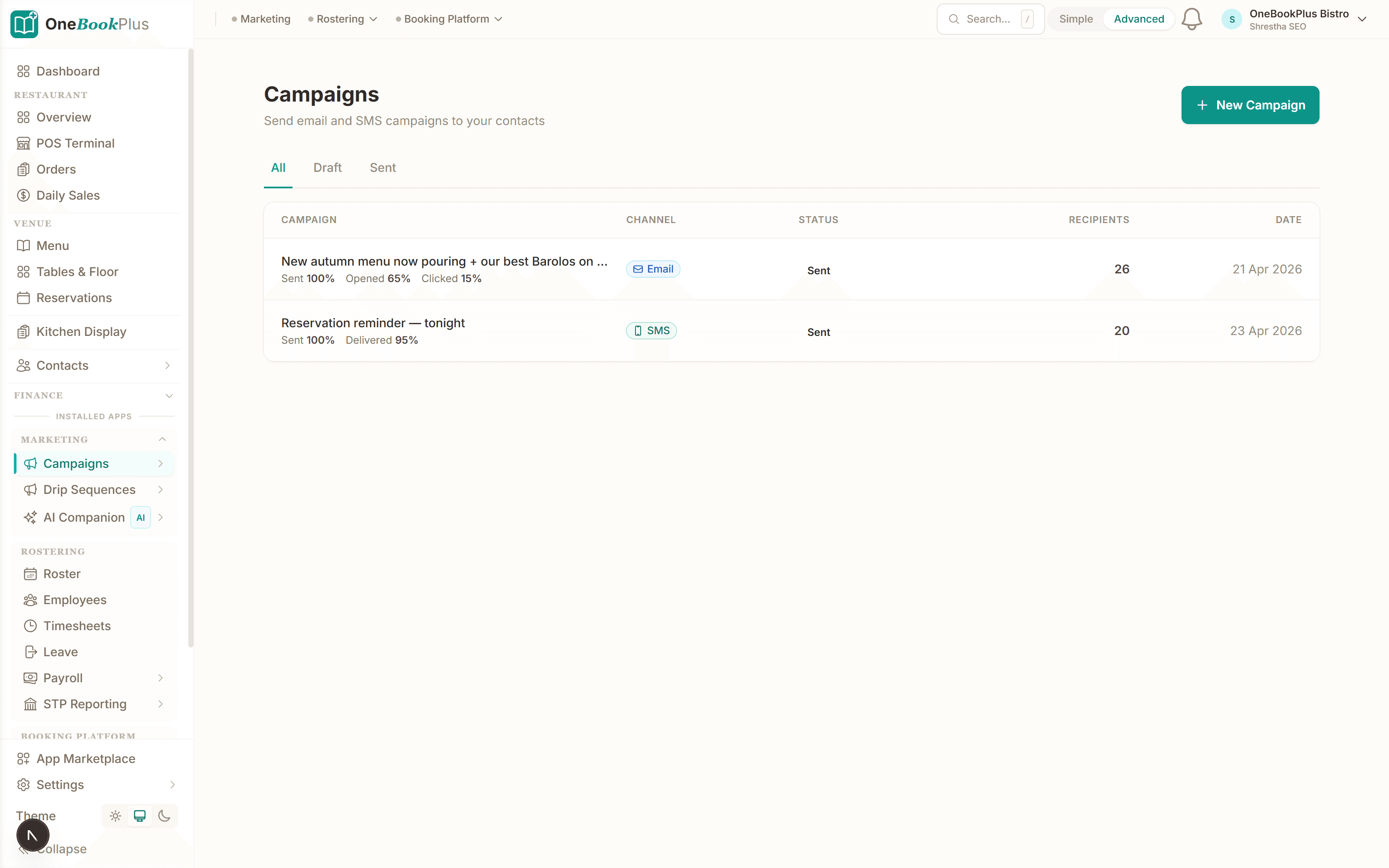Viewport: 1389px width, 868px height.
Task: Switch to the Draft tab
Action: point(327,168)
